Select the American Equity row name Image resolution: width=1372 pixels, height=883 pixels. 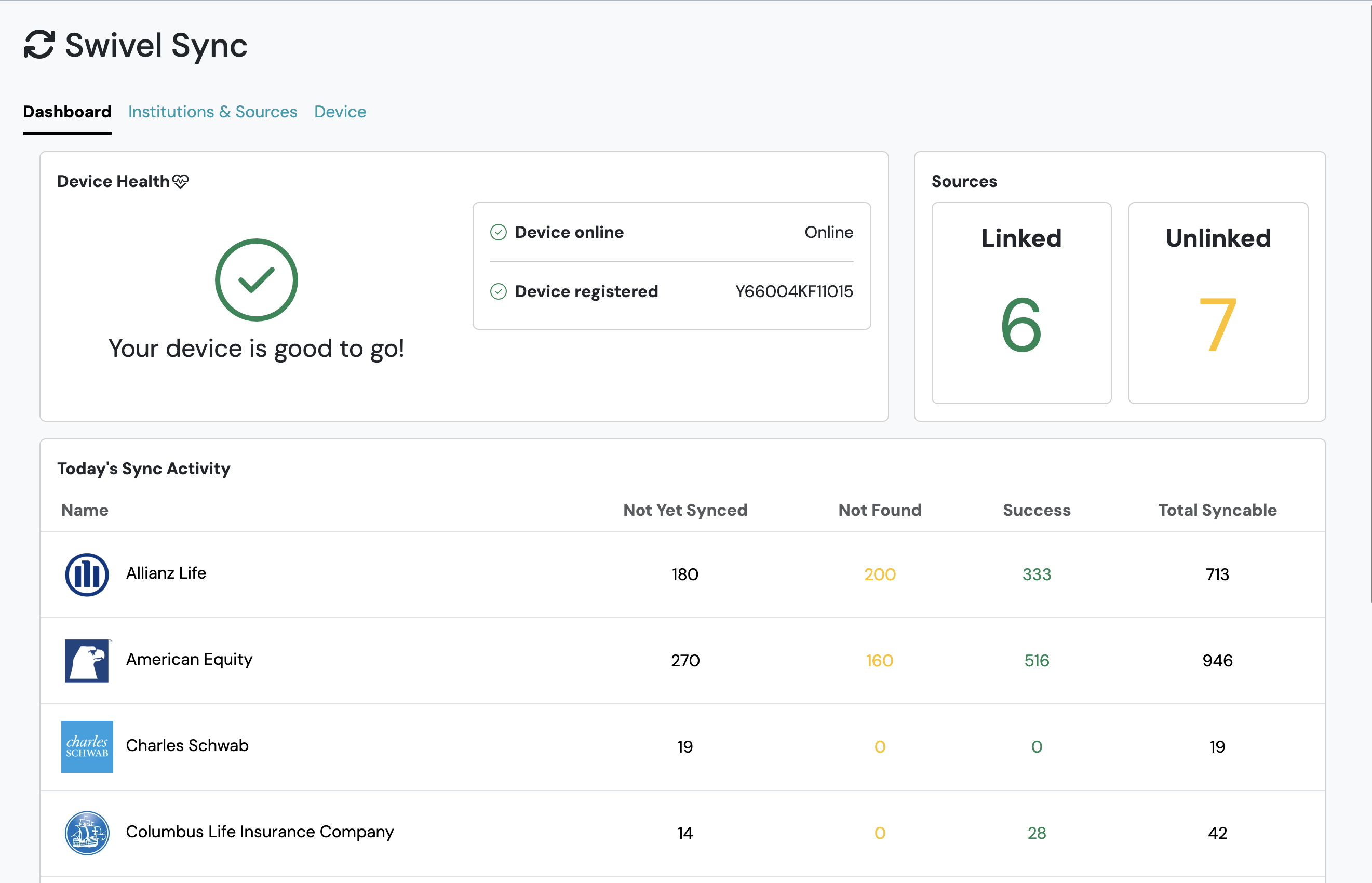click(189, 660)
